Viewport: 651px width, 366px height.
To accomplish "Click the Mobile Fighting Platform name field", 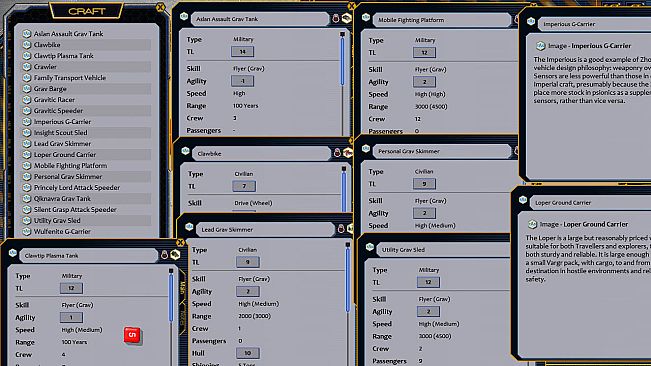I will click(x=441, y=20).
